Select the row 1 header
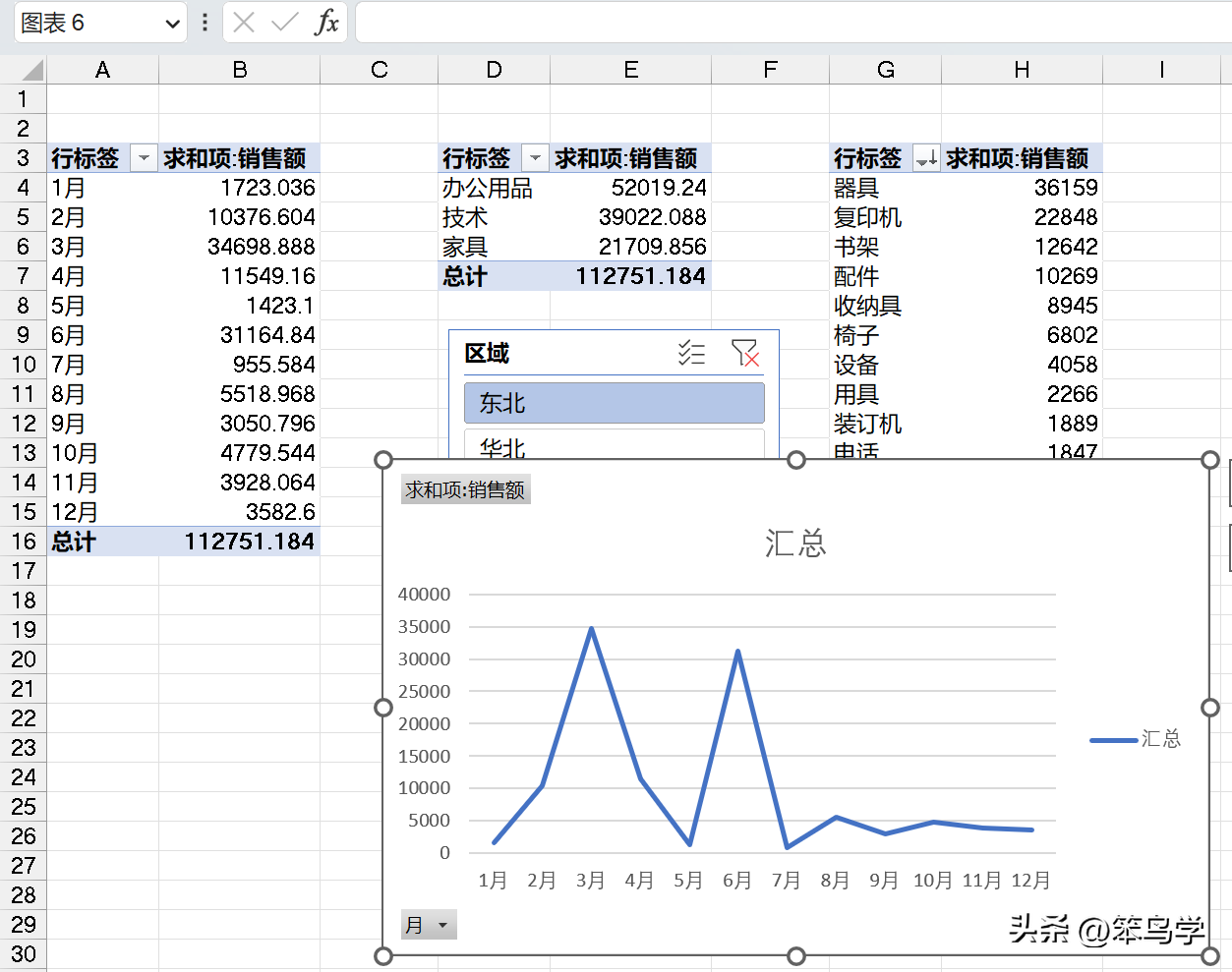Image resolution: width=1232 pixels, height=972 pixels. click(23, 99)
